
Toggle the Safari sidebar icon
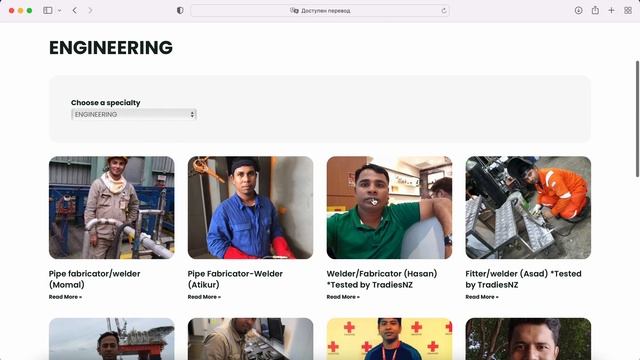(x=48, y=11)
